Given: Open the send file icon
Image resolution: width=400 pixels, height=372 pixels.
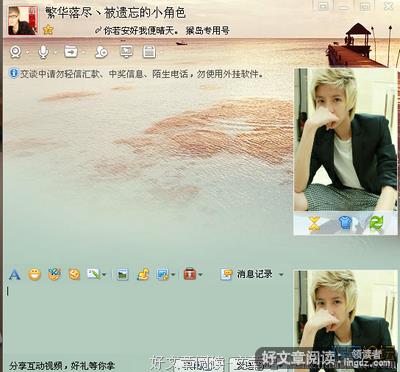Looking at the screenshot, I should click(x=71, y=52).
